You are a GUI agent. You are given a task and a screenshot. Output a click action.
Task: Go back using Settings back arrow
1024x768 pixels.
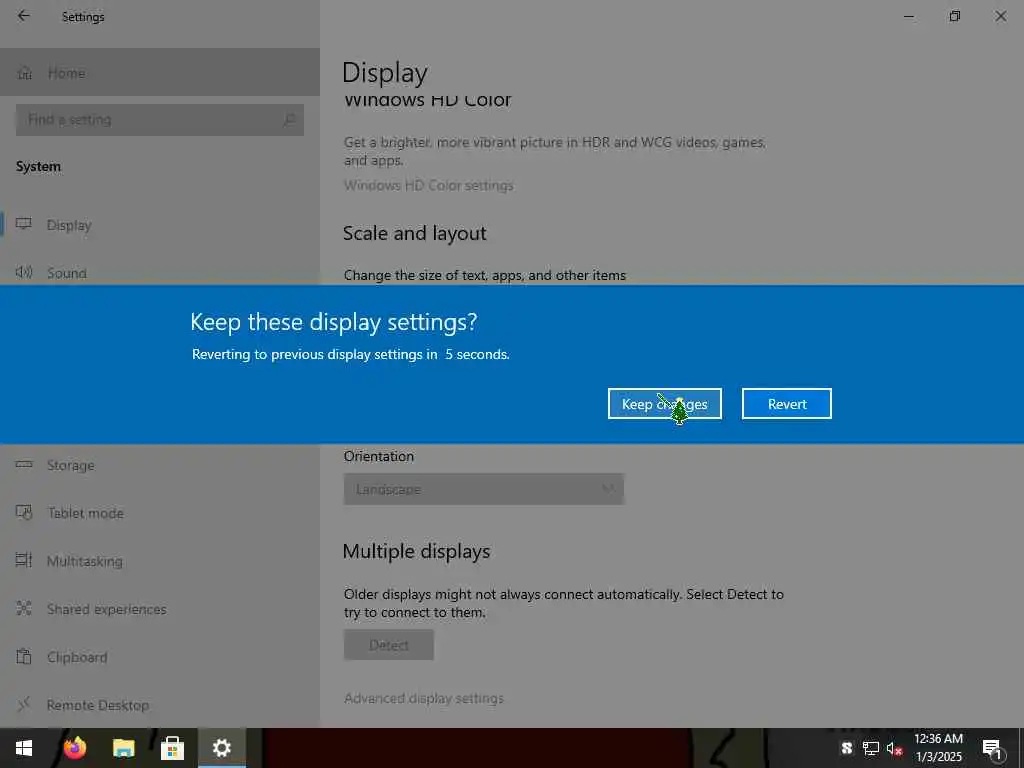click(24, 16)
